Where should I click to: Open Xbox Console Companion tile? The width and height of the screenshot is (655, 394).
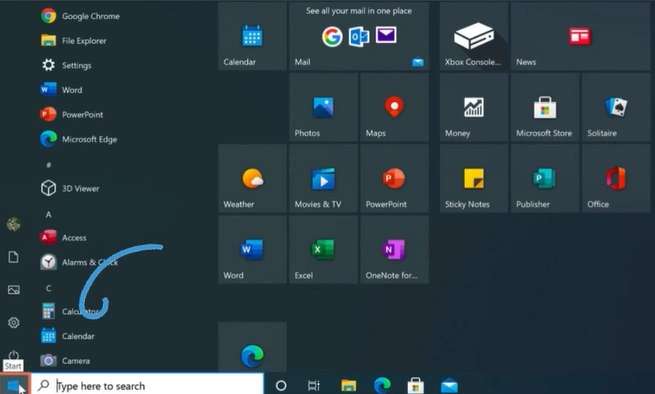coord(474,36)
